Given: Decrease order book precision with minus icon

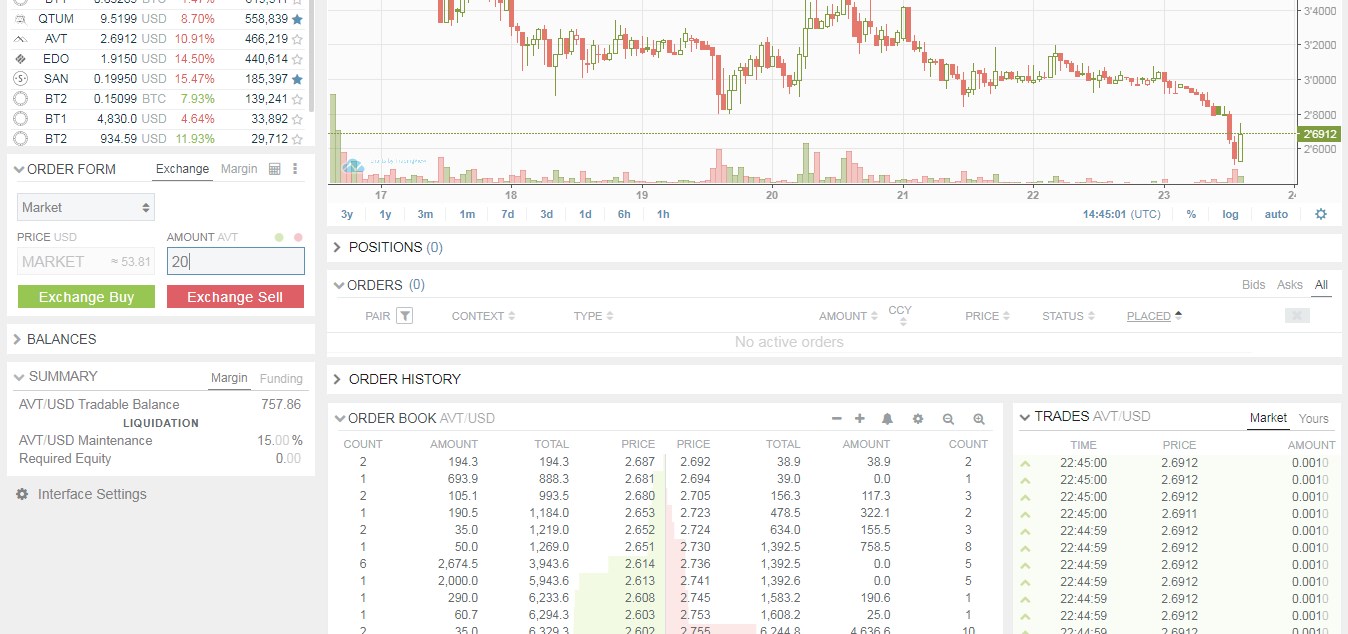Looking at the screenshot, I should [x=836, y=418].
